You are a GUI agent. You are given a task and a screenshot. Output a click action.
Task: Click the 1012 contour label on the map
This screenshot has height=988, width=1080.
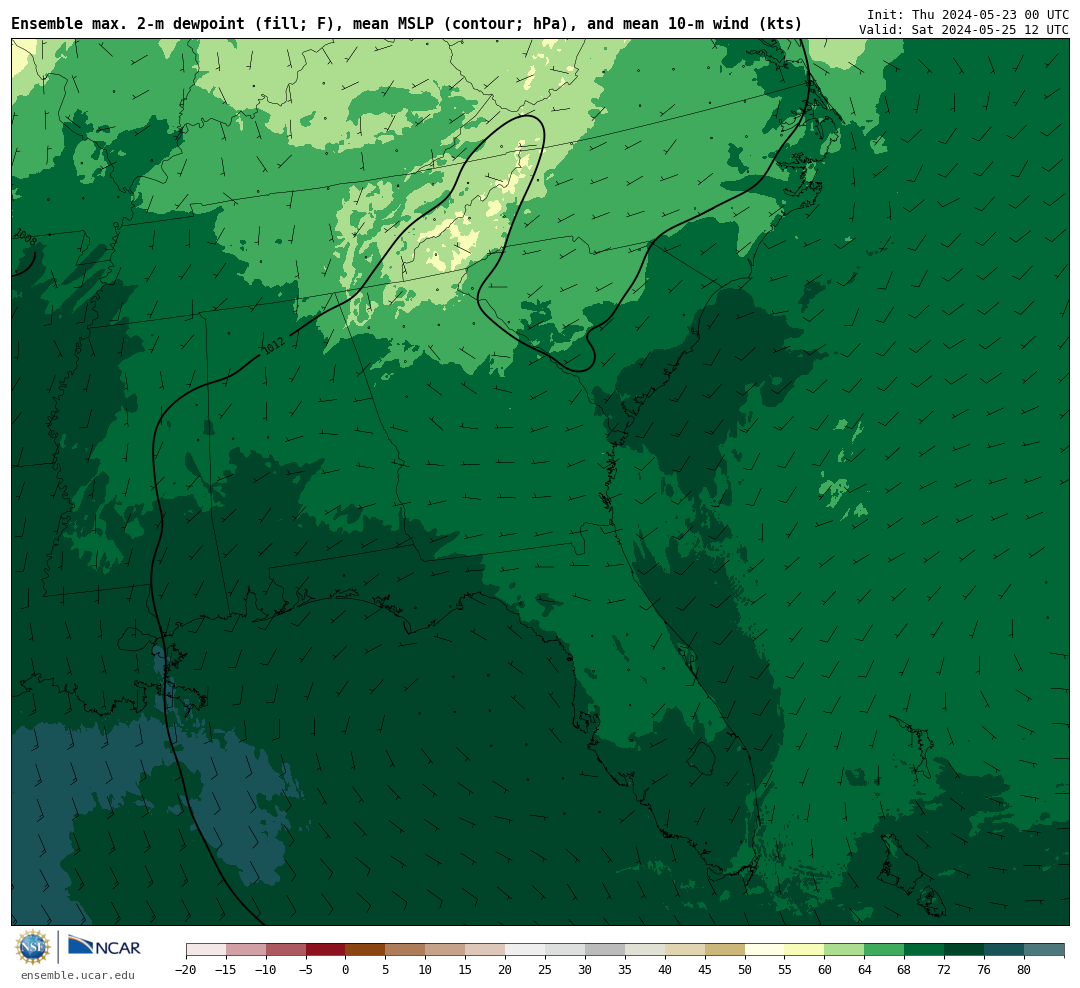coord(273,346)
